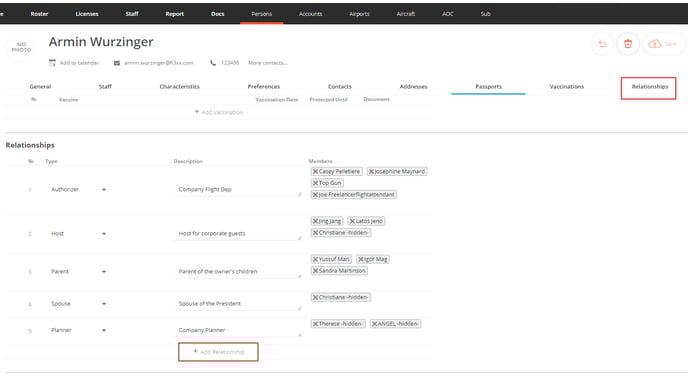Remove member Therese -hidden-
Viewport: 688px width, 377px height.
315,324
